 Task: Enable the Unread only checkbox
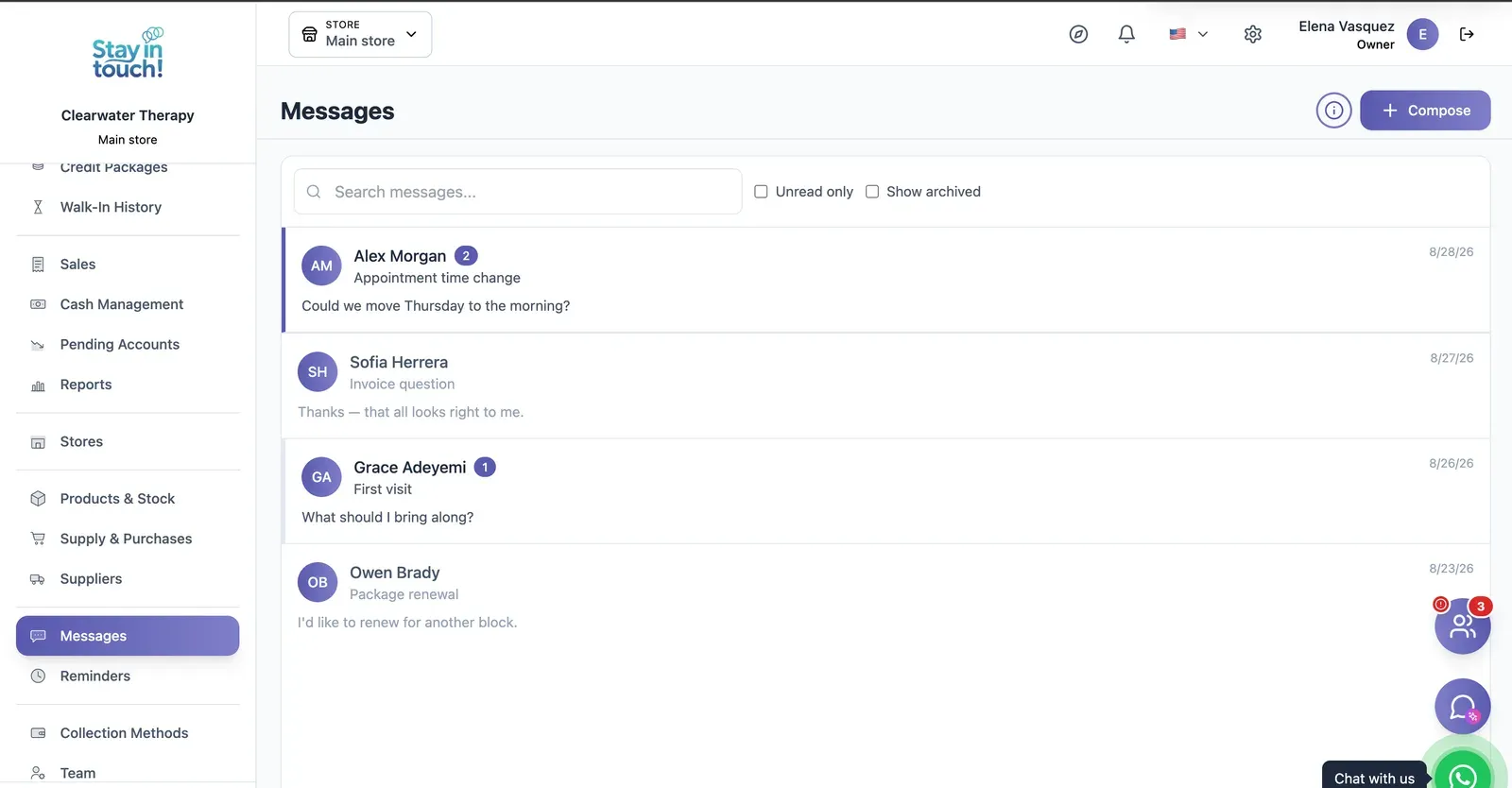pyautogui.click(x=761, y=192)
